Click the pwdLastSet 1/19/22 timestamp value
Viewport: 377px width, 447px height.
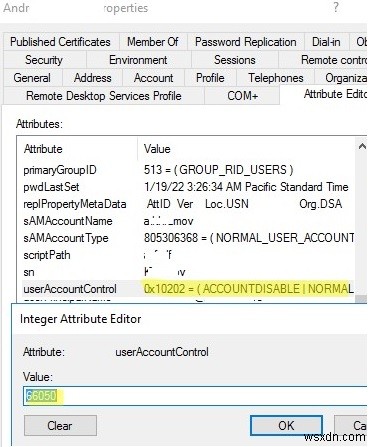246,187
